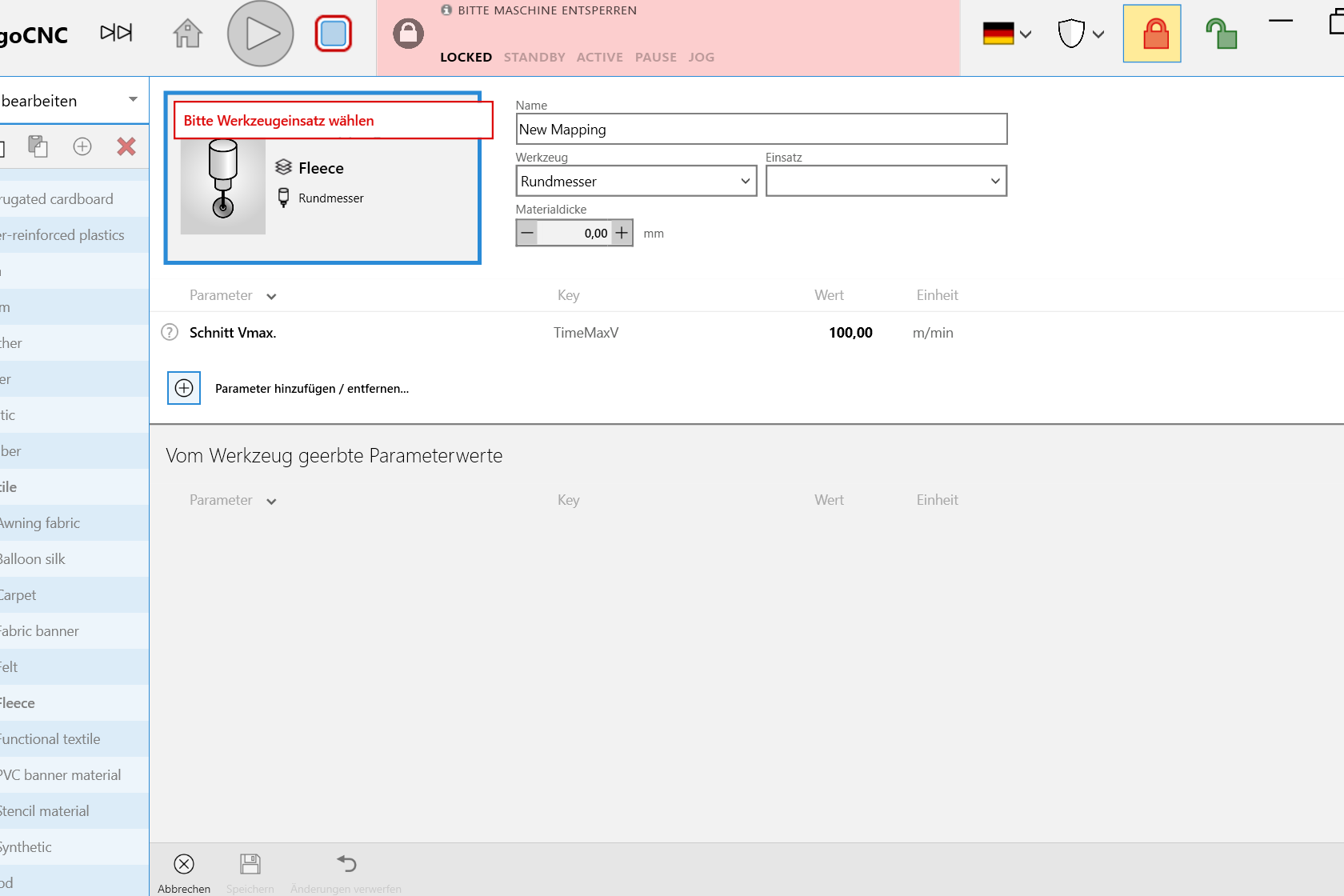This screenshot has width=1344, height=896.
Task: Open the shield user-level dropdown
Action: tap(1081, 34)
